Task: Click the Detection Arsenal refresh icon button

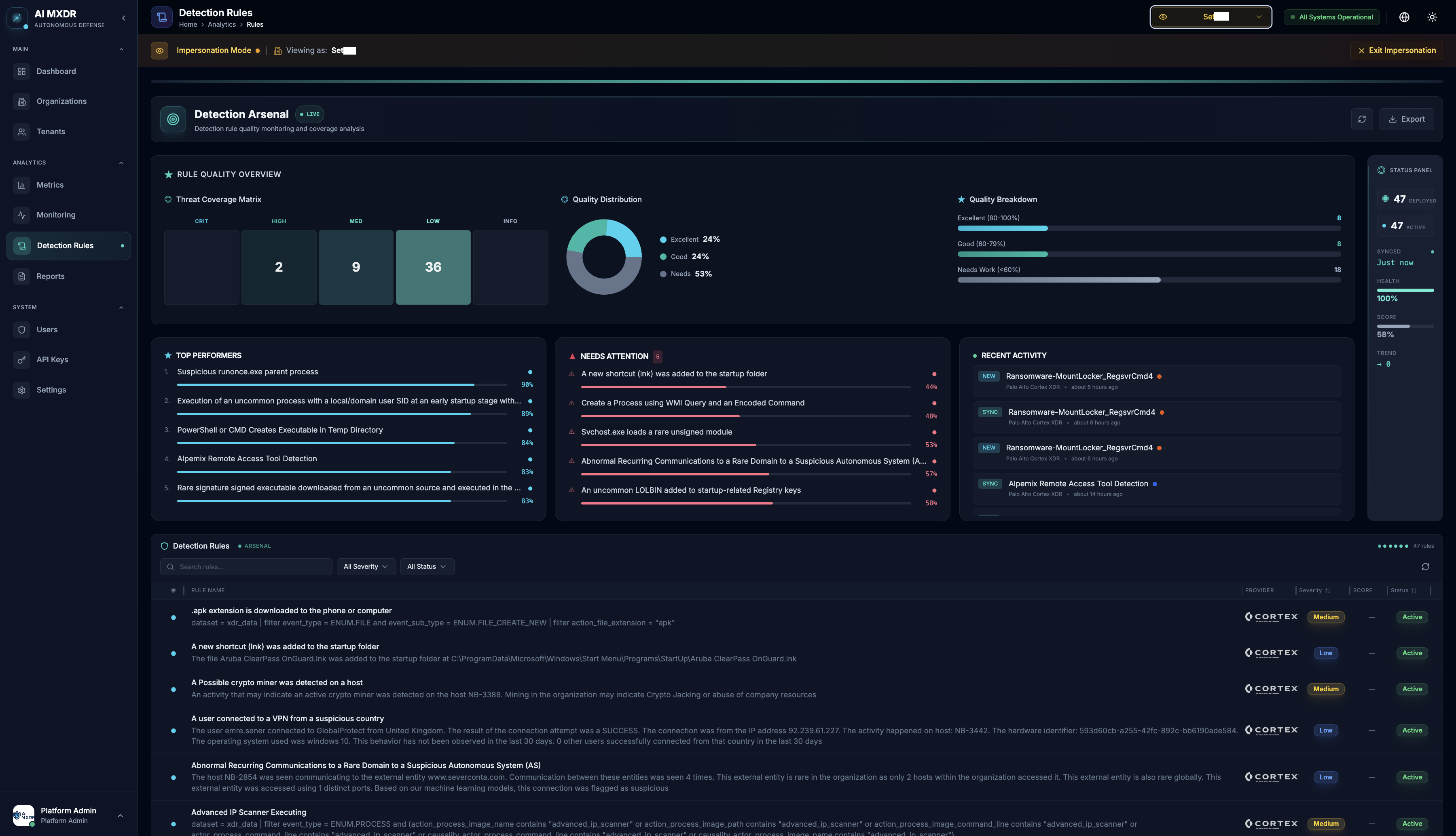Action: pos(1362,119)
